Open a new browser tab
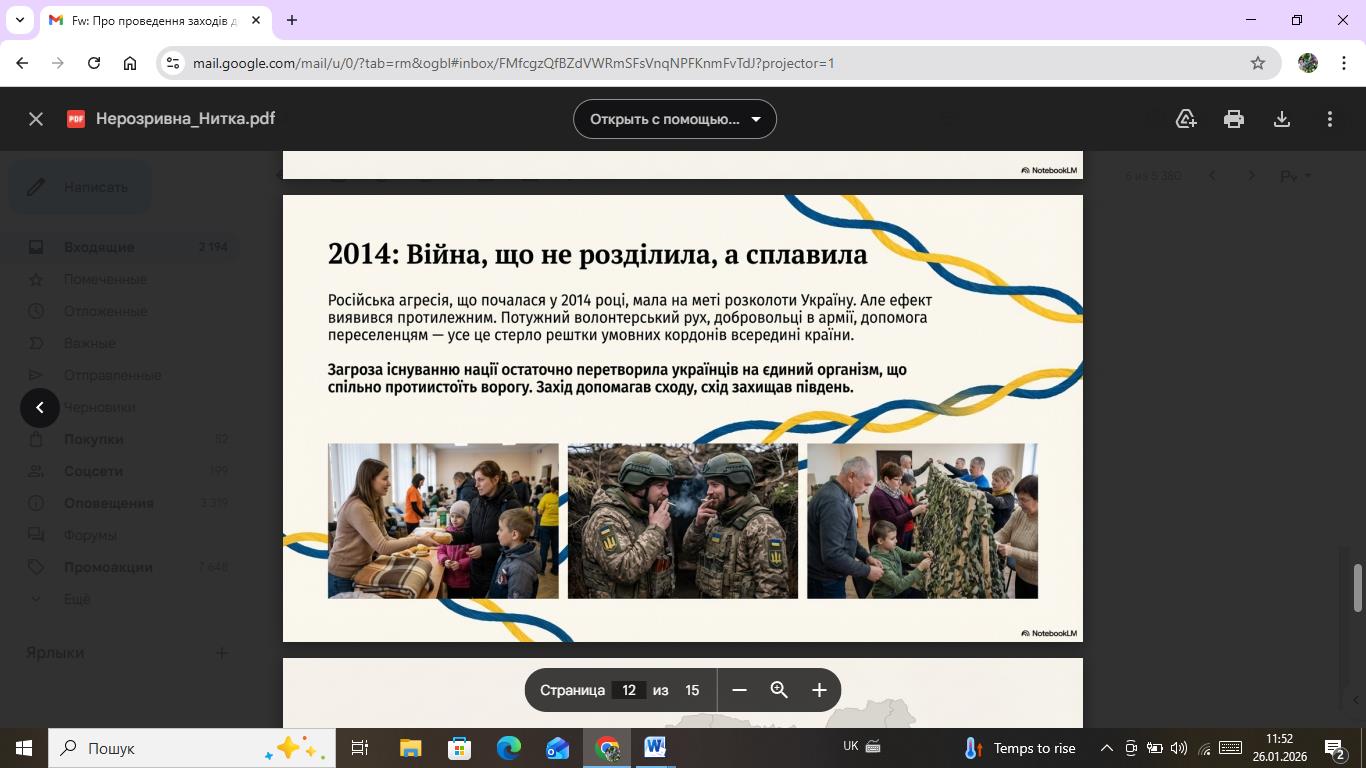This screenshot has height=768, width=1366. click(292, 20)
